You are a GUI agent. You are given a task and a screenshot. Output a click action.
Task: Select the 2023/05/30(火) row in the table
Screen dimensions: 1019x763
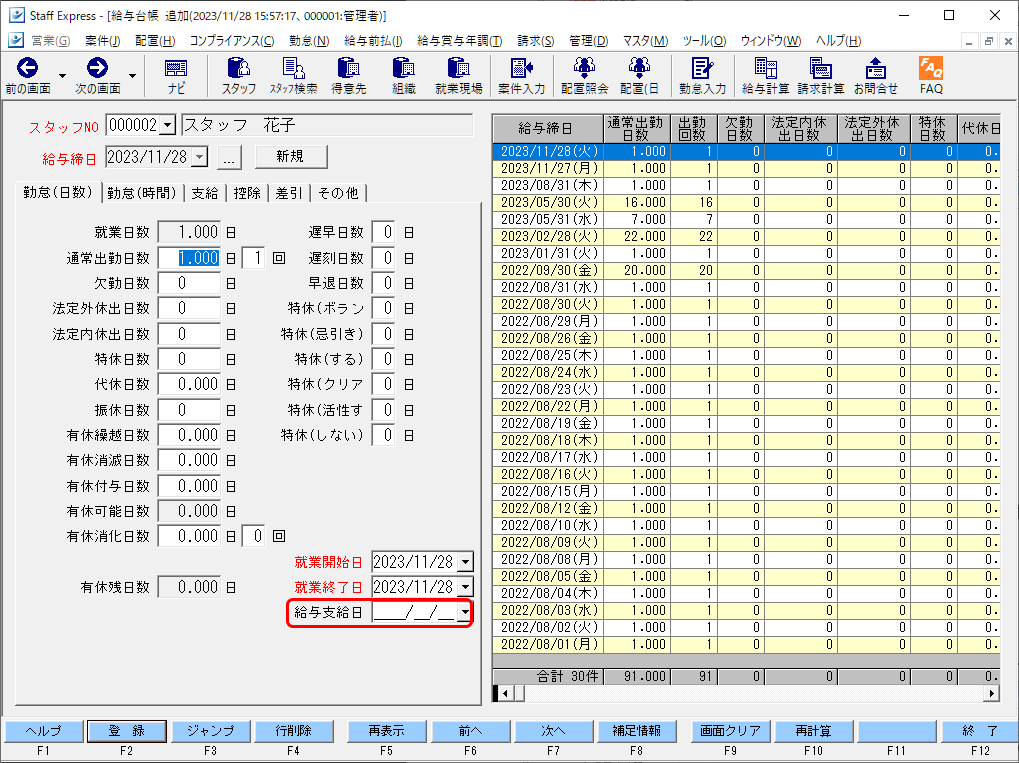746,202
